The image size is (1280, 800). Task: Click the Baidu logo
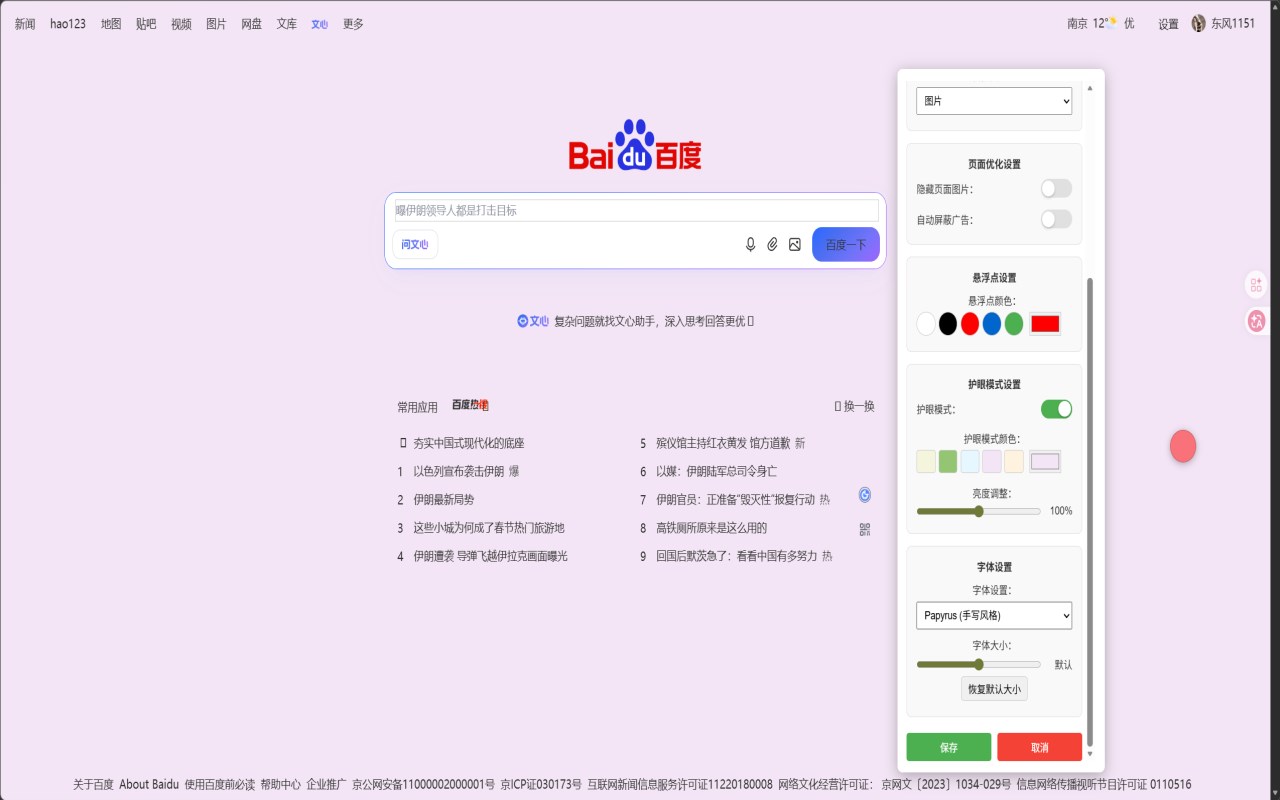(635, 146)
